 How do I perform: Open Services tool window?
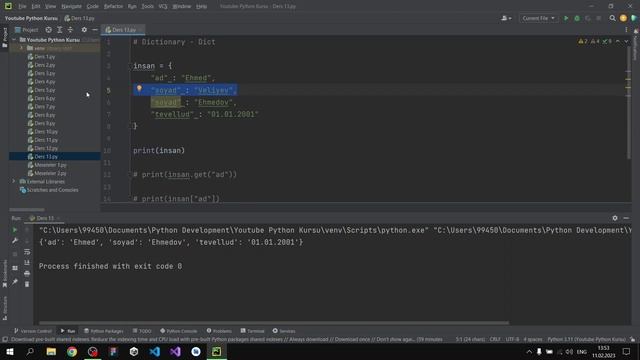coord(284,331)
